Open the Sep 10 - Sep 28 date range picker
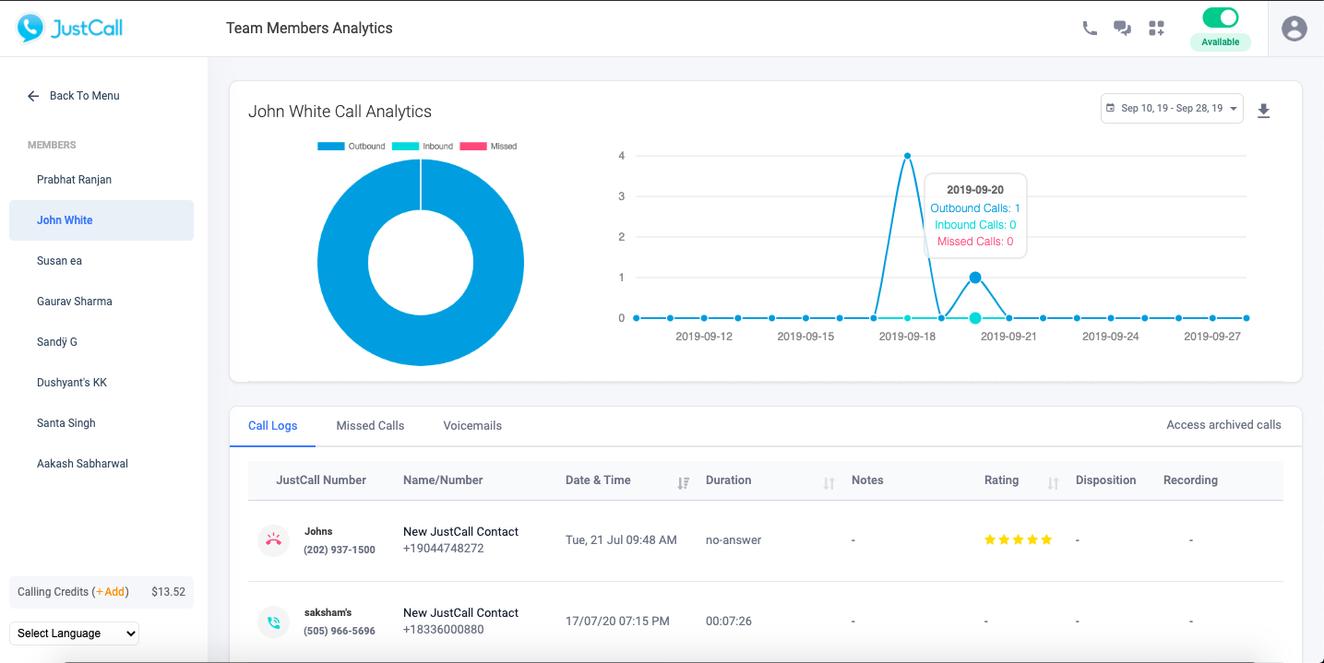This screenshot has height=663, width=1324. [x=1172, y=108]
